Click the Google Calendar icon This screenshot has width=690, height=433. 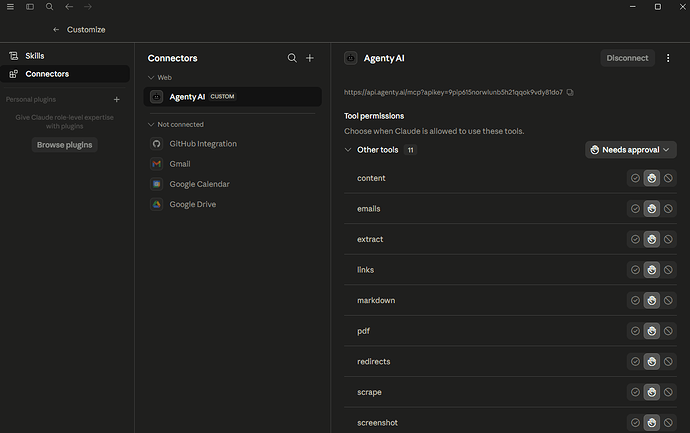(x=157, y=184)
